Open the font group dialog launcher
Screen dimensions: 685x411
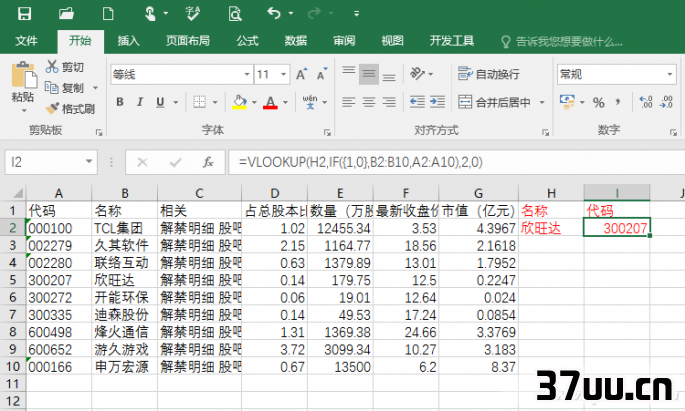tap(327, 132)
